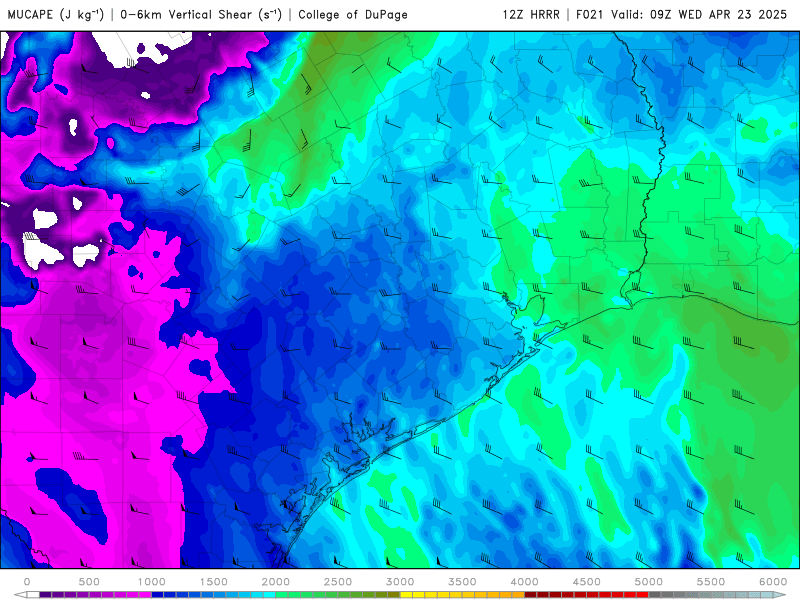Click the 0 value on the color scale
This screenshot has width=800, height=600.
coord(27,582)
